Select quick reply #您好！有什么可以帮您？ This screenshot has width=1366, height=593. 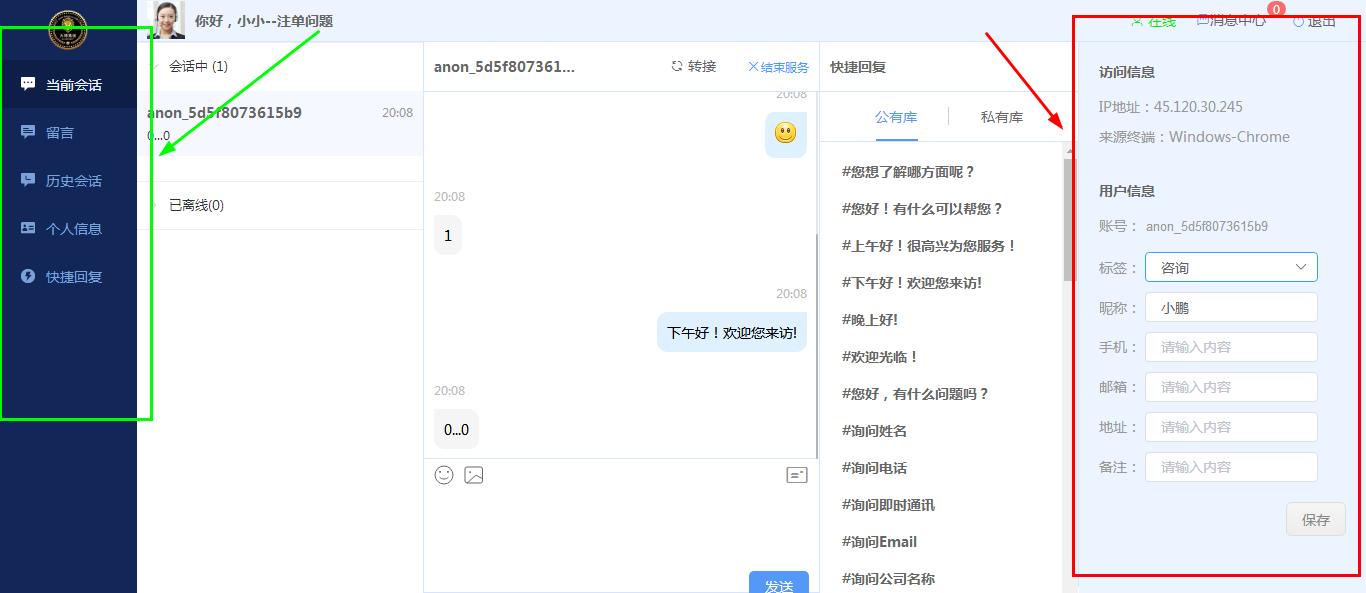[922, 209]
